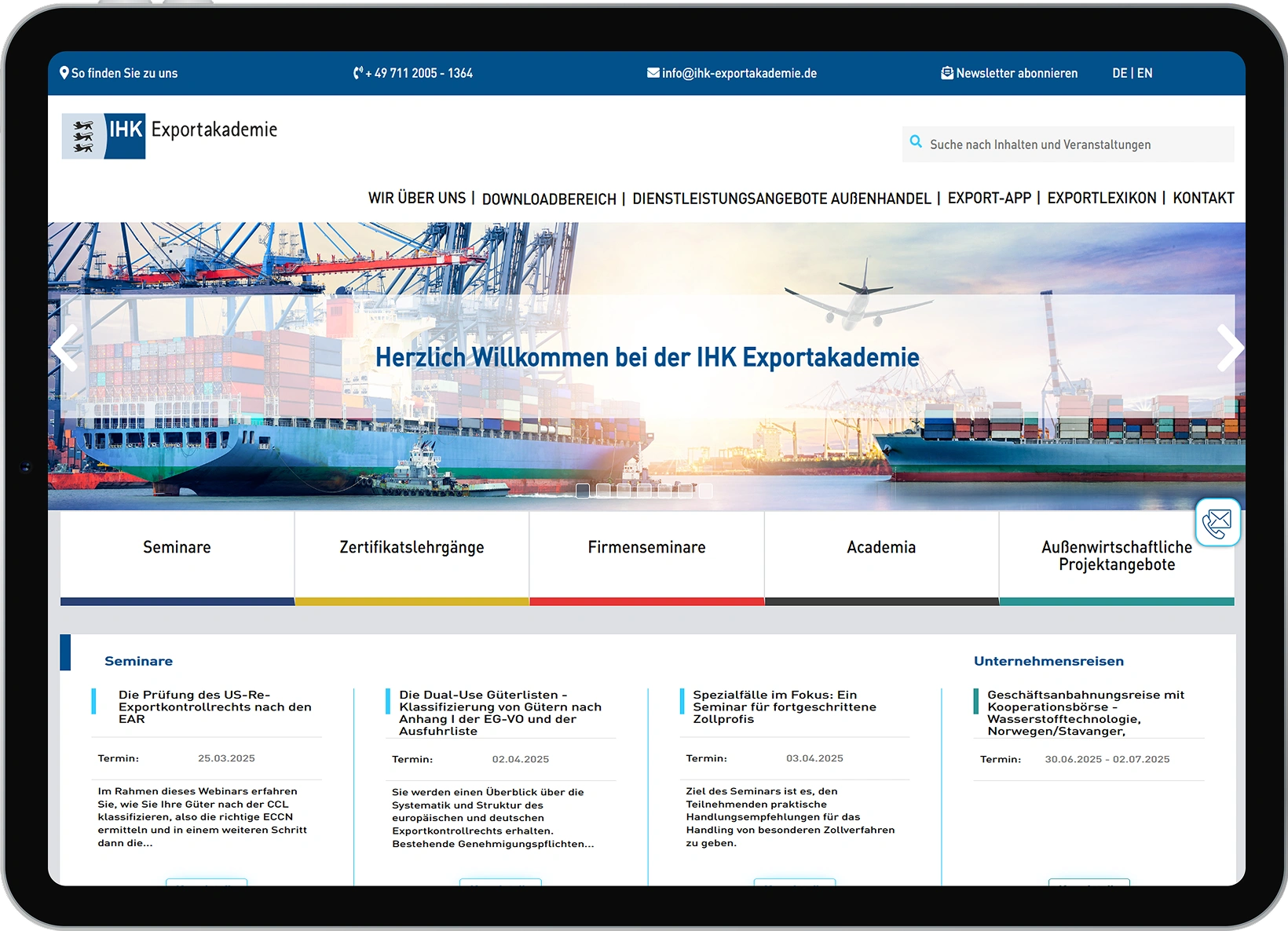This screenshot has width=1288, height=931.
Task: Open 'So finden Sie zu uns' link
Action: pos(124,73)
